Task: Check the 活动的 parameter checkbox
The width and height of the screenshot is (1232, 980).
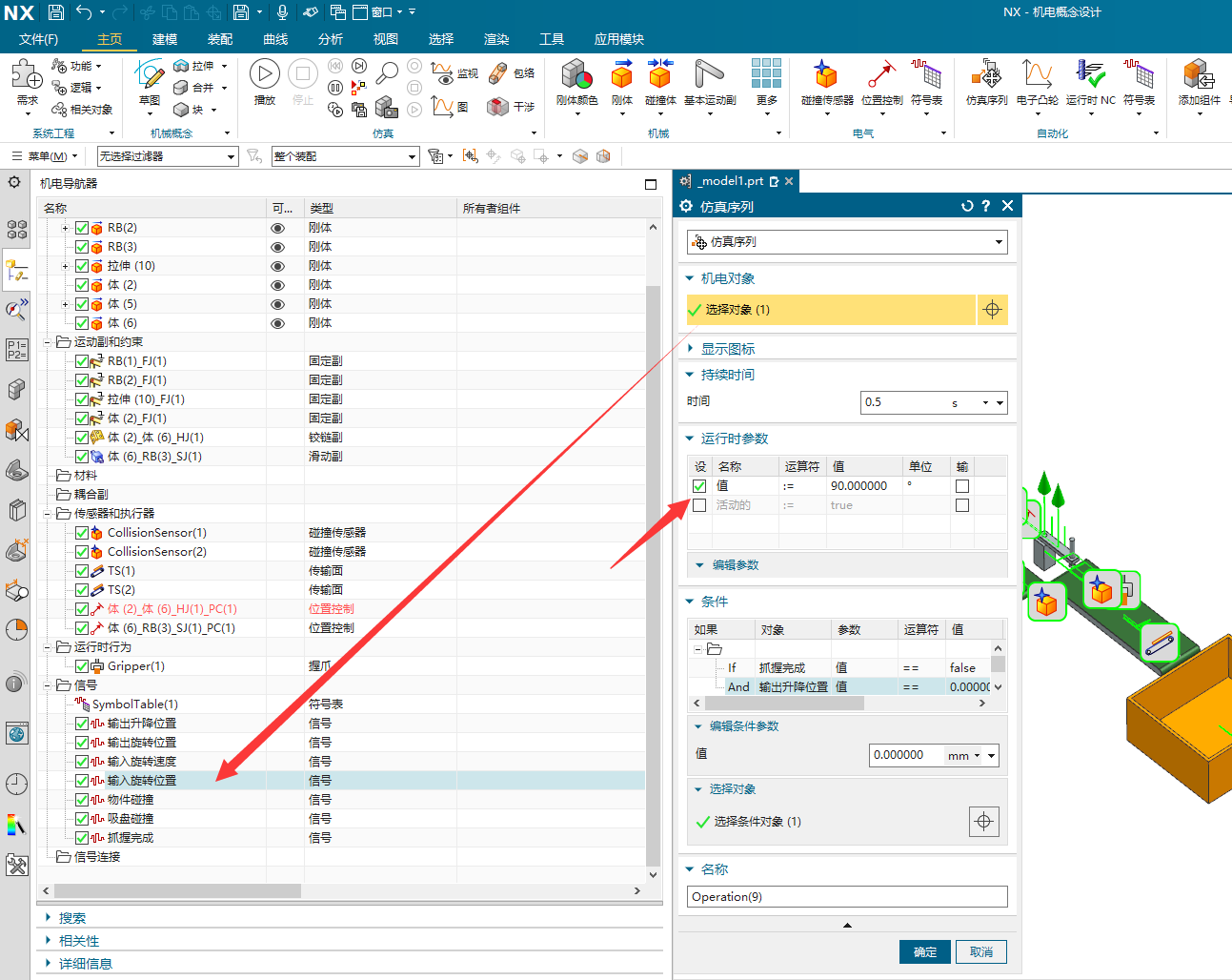Action: [x=699, y=505]
